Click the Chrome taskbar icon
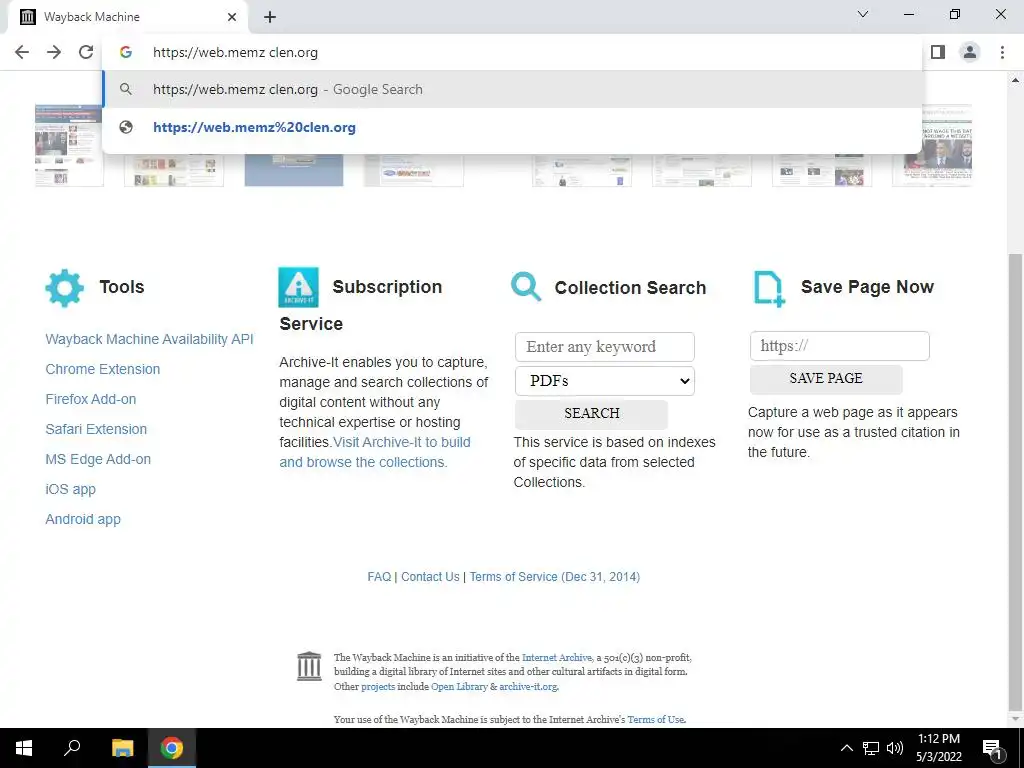1024x768 pixels. 172,748
